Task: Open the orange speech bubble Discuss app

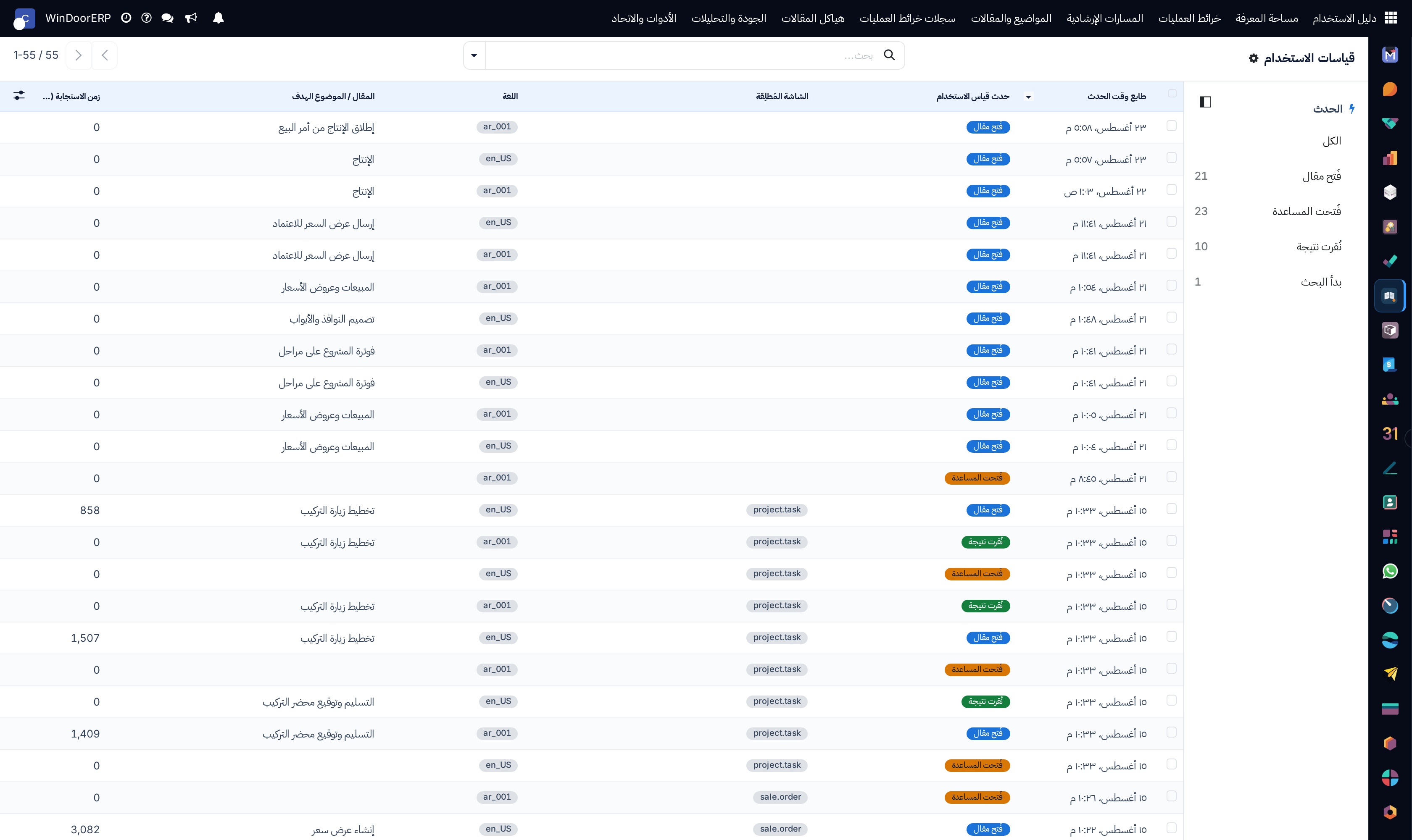Action: click(1390, 89)
